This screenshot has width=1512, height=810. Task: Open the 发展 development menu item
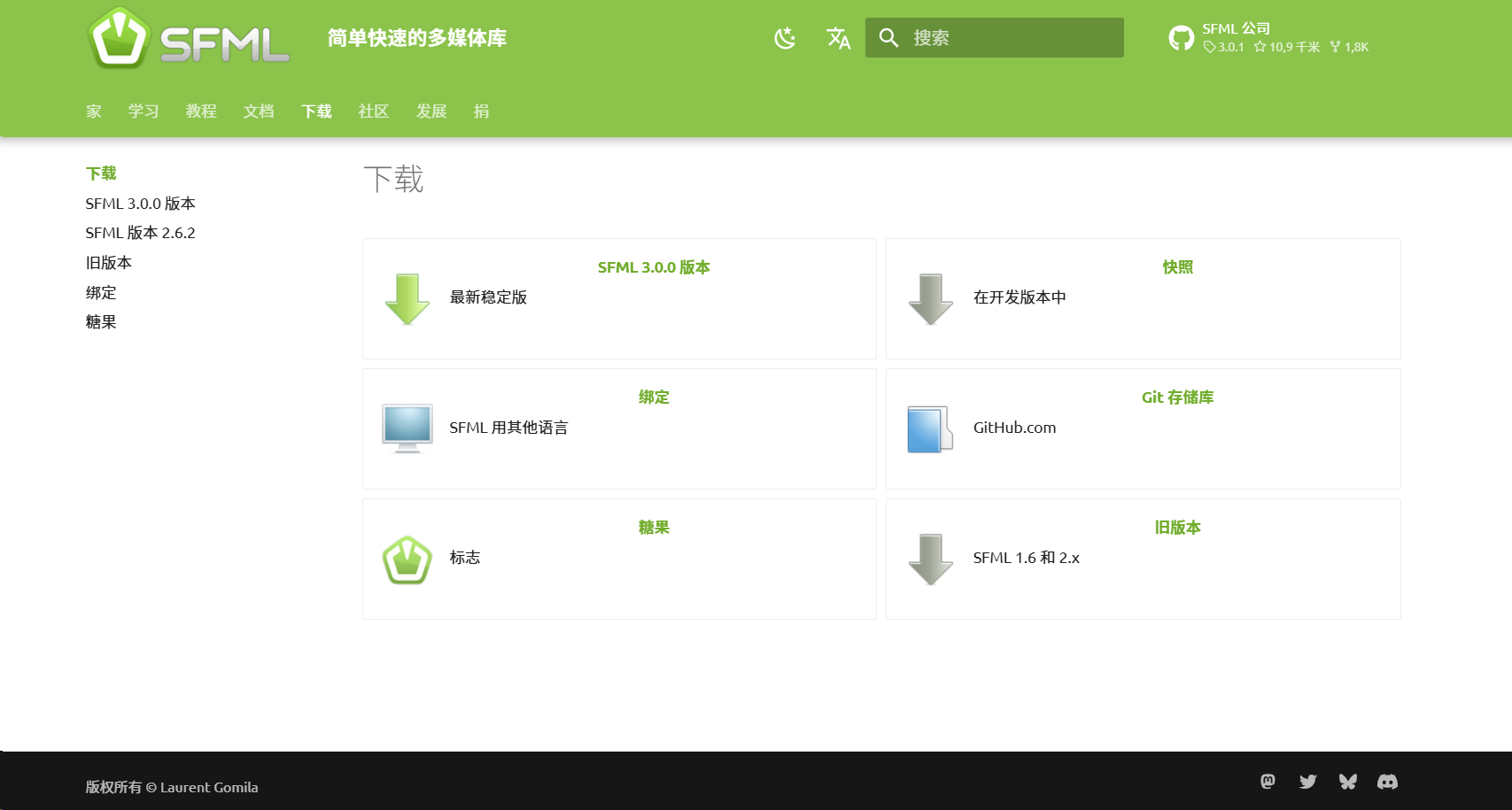(x=431, y=112)
